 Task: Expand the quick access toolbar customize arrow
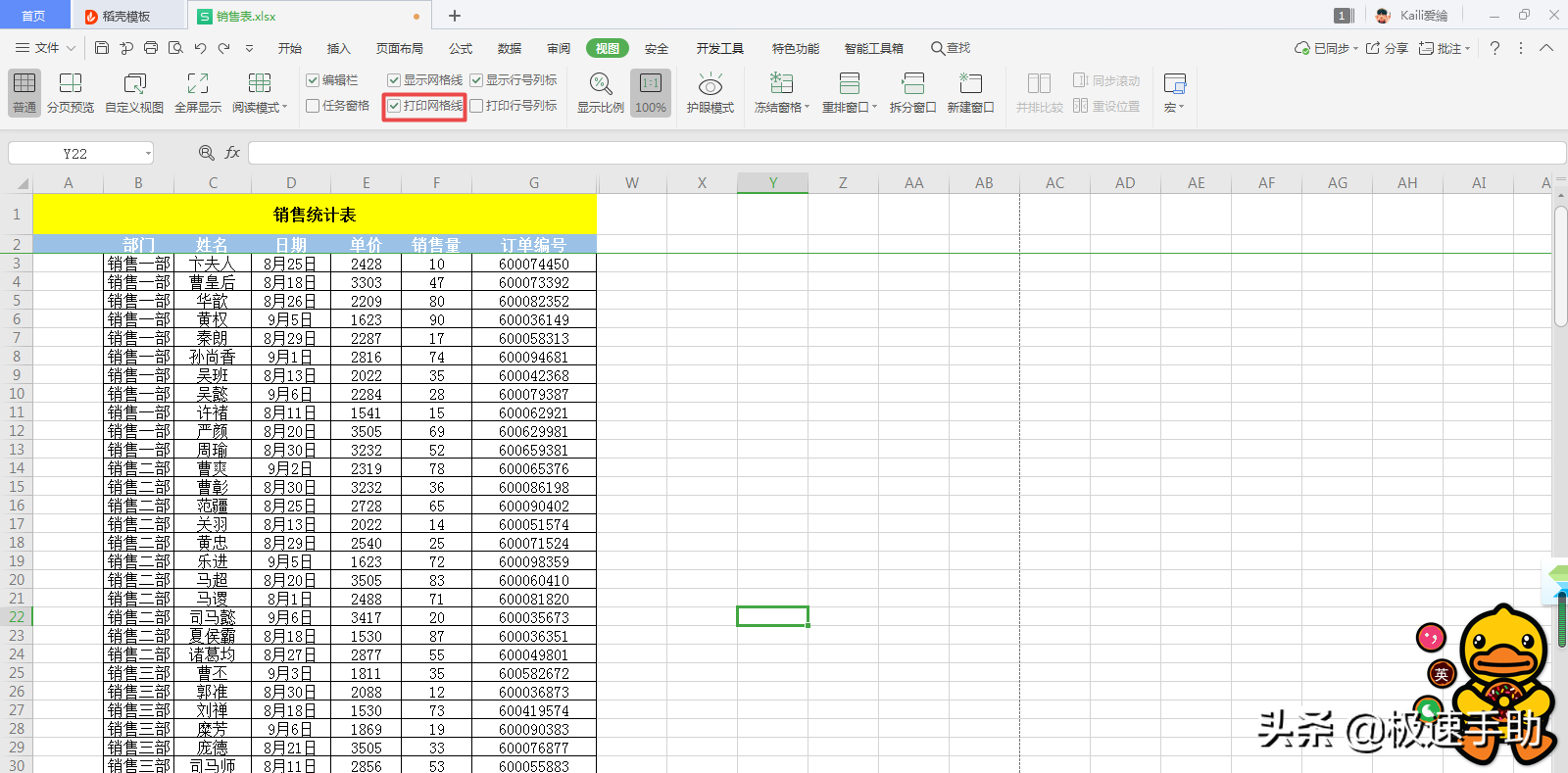(249, 48)
